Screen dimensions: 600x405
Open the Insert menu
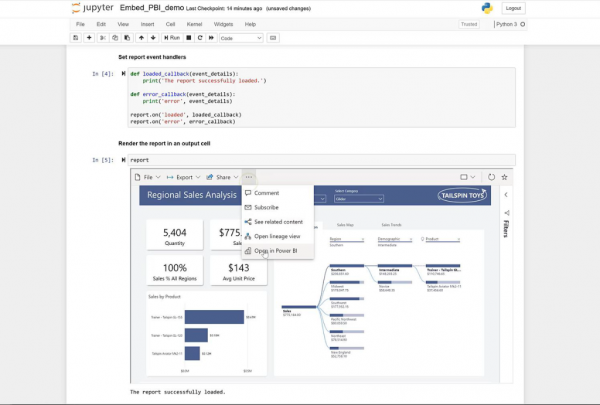pos(147,24)
